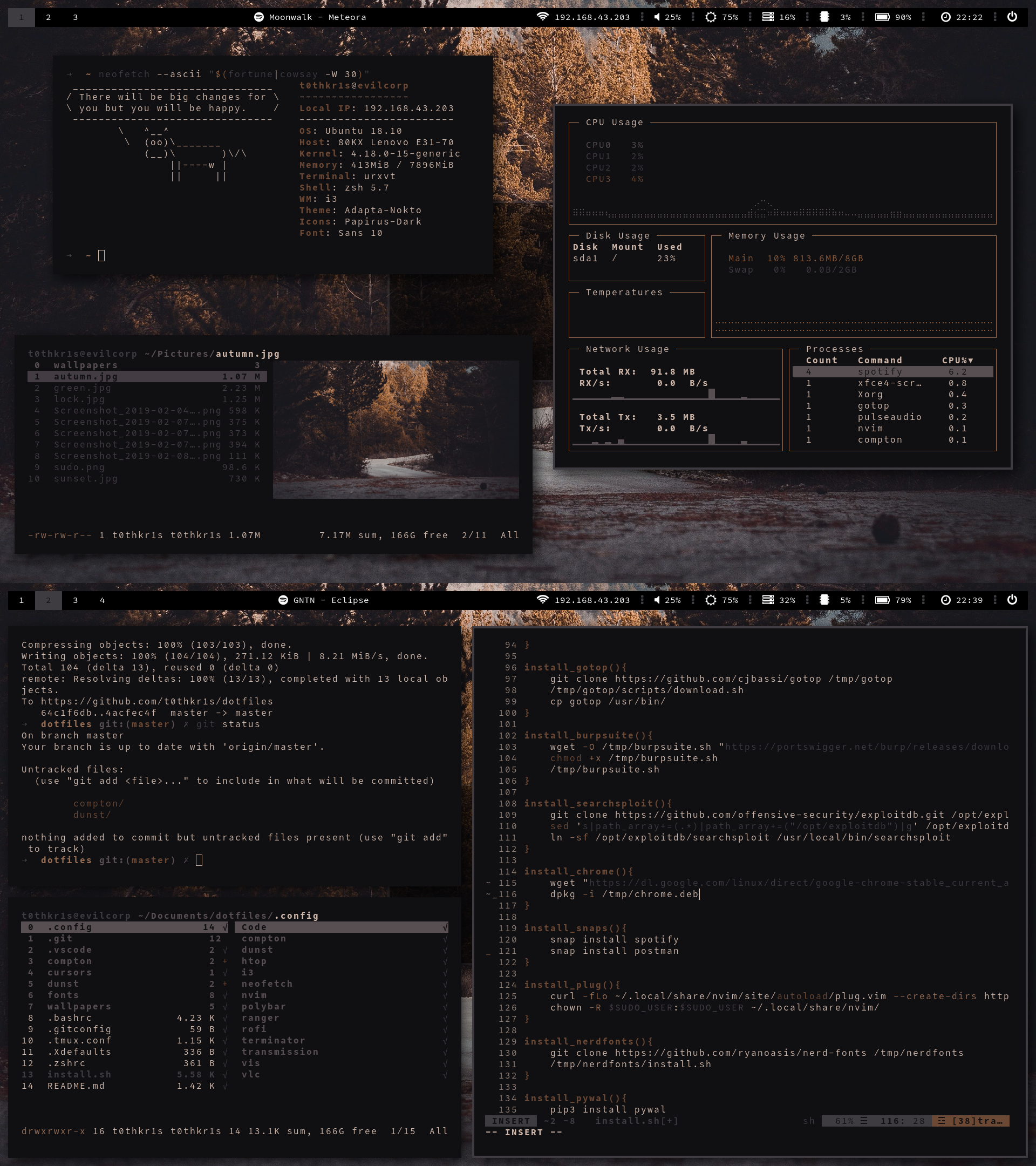The height and width of the screenshot is (1166, 1036).
Task: Click the battery icon showing 90%
Action: [882, 17]
